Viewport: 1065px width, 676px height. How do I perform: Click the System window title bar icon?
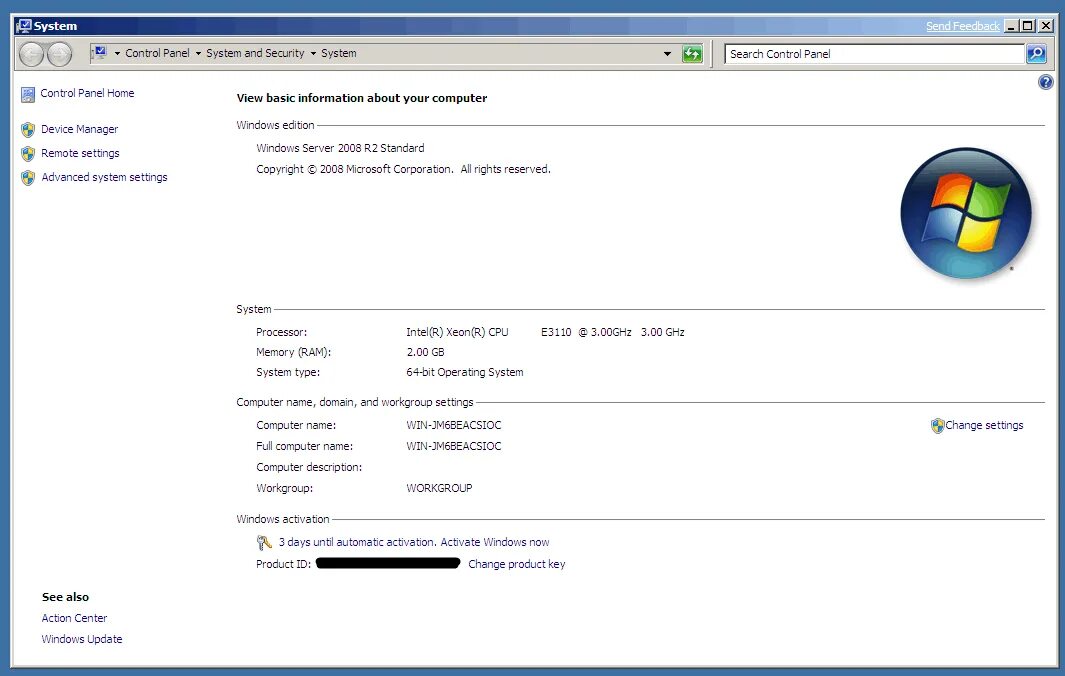pyautogui.click(x=24, y=26)
